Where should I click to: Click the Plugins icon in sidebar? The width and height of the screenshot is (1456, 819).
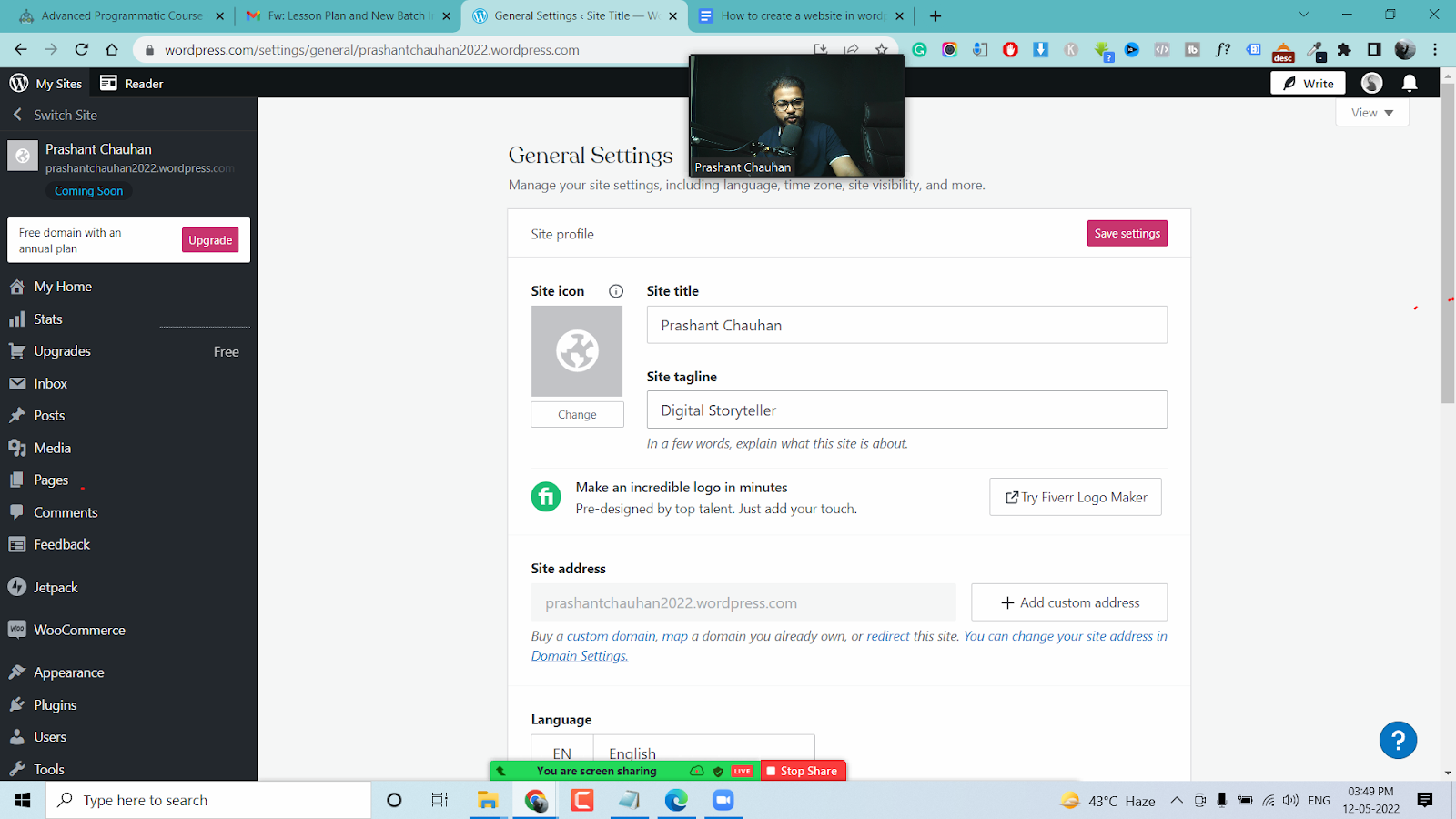point(17,705)
